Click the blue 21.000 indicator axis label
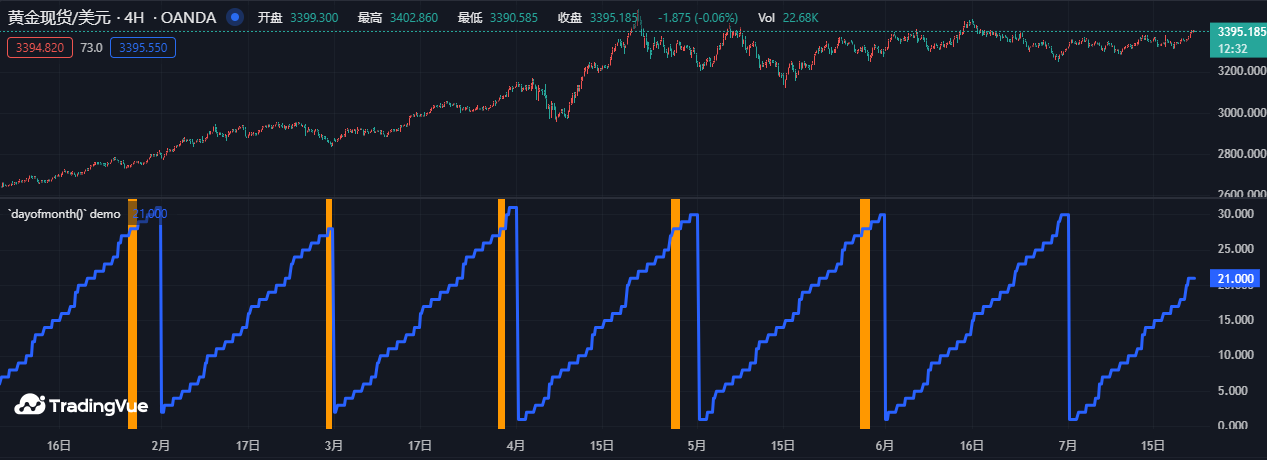The image size is (1267, 460). (x=1236, y=279)
